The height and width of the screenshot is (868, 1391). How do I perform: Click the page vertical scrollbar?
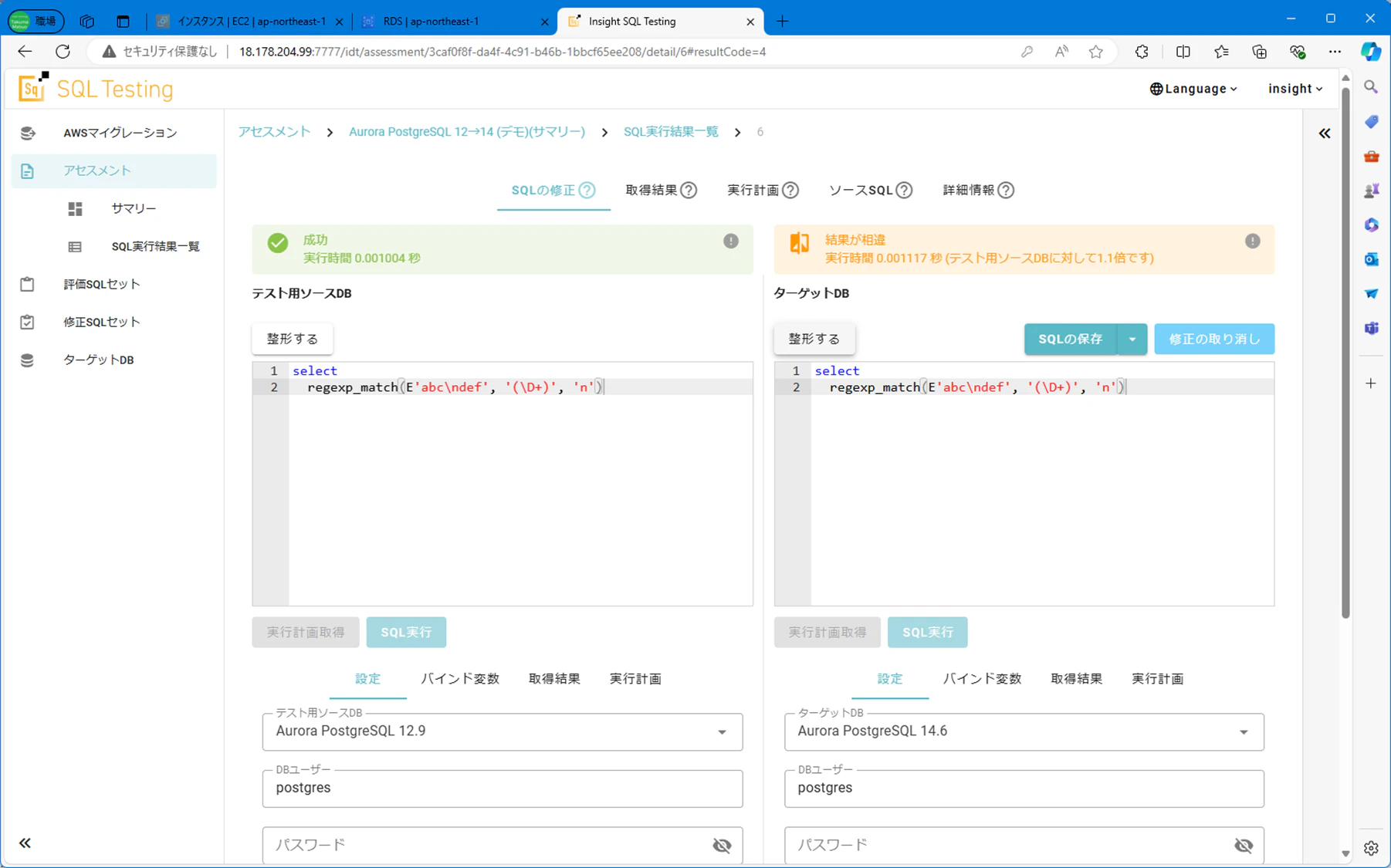(x=1345, y=351)
